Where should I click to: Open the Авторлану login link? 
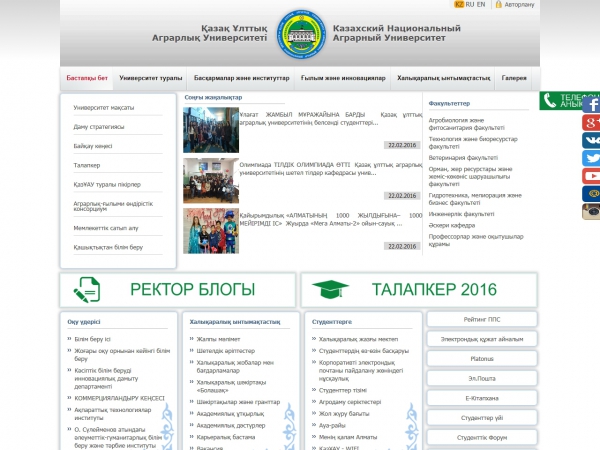(519, 5)
